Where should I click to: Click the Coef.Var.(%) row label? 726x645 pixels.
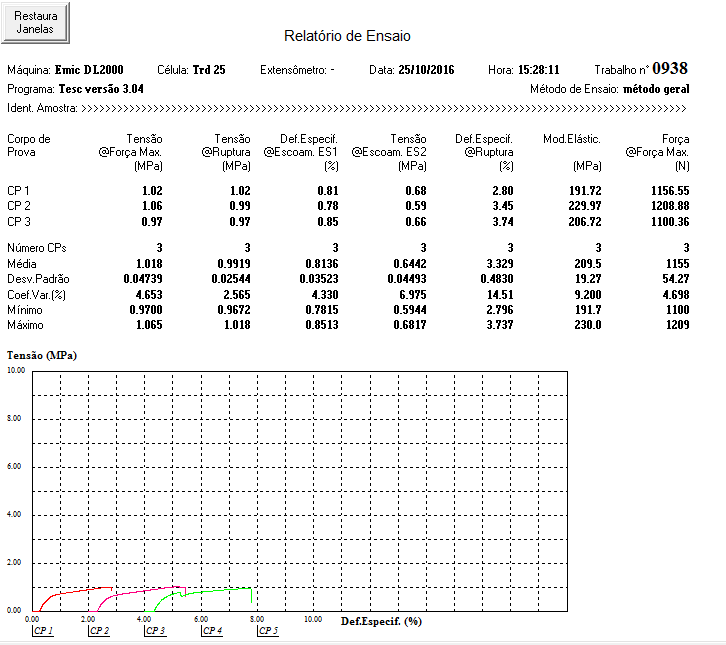36,295
